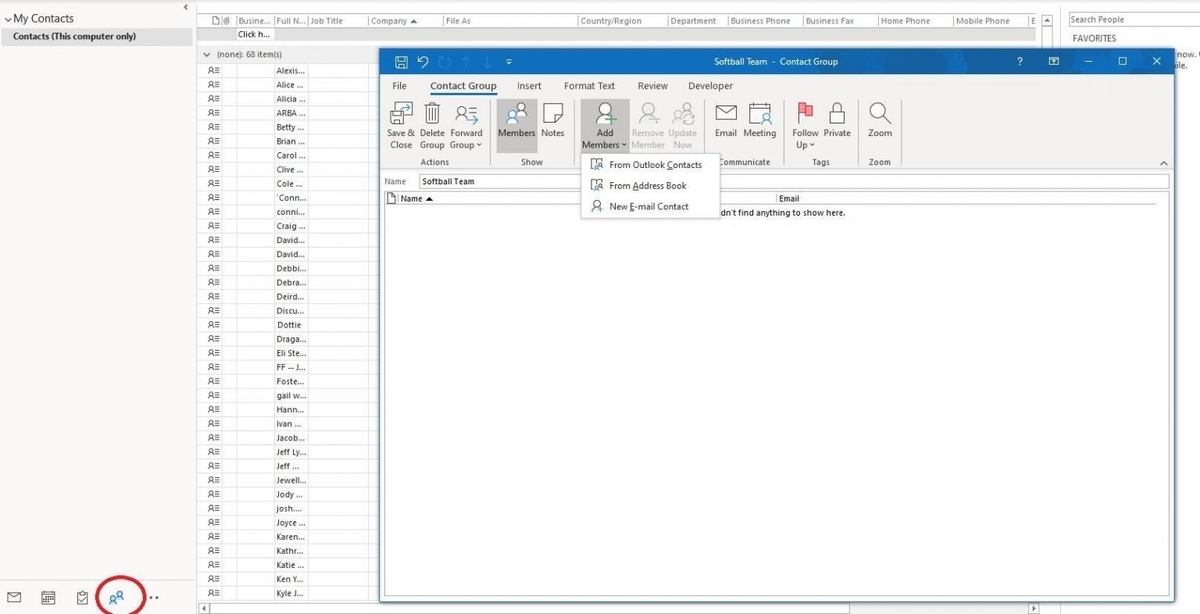Screen dimensions: 1200x614
Task: Click the Save & Close icon
Action: point(400,122)
